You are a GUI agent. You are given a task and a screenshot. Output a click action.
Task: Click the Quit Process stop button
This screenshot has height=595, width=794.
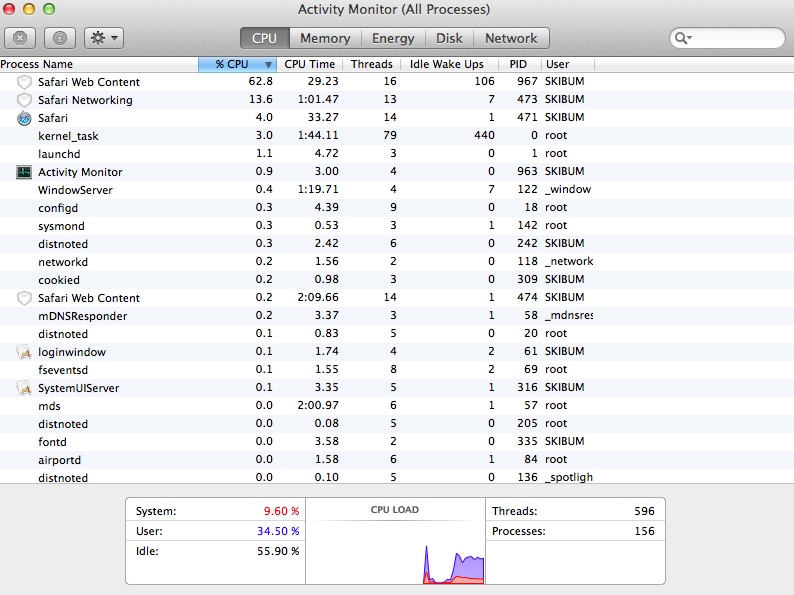pyautogui.click(x=20, y=38)
